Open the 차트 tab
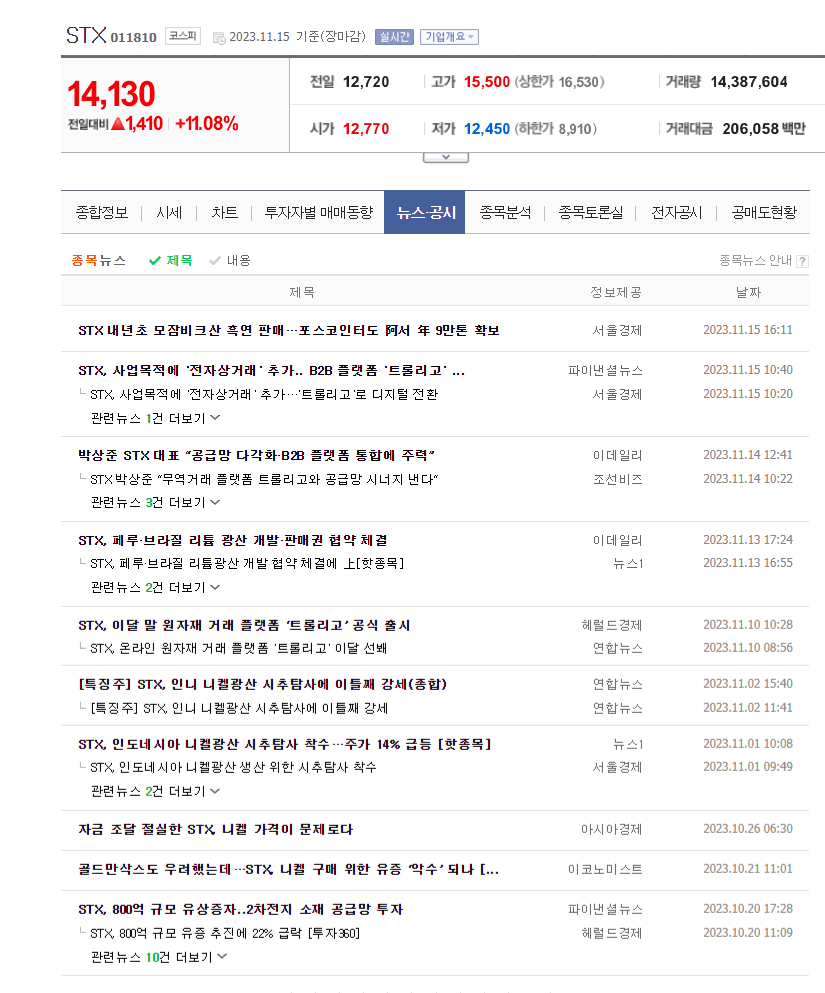This screenshot has height=993, width=825. pos(224,212)
